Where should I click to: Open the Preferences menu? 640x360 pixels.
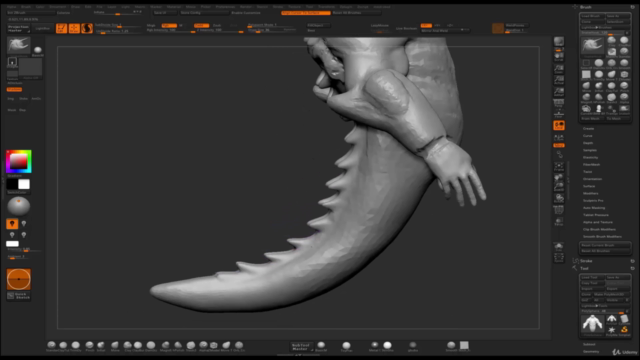225,7
